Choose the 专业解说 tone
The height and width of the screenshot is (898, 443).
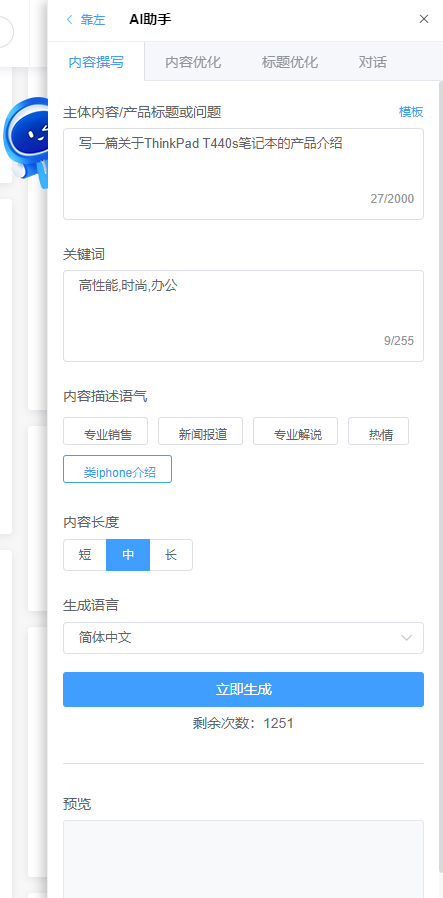[x=295, y=431]
